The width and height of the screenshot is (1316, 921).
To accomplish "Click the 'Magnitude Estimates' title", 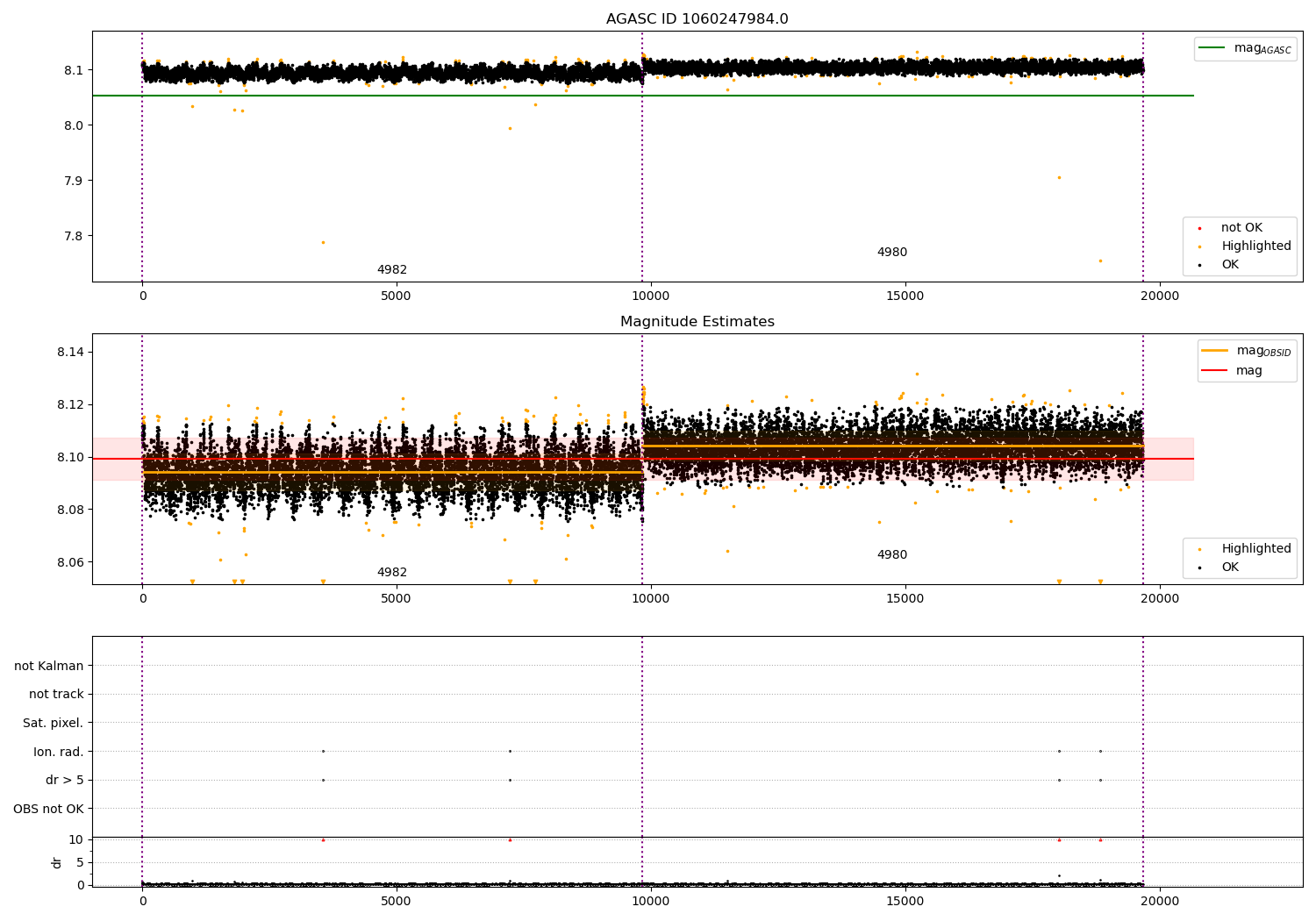I will pos(697,322).
